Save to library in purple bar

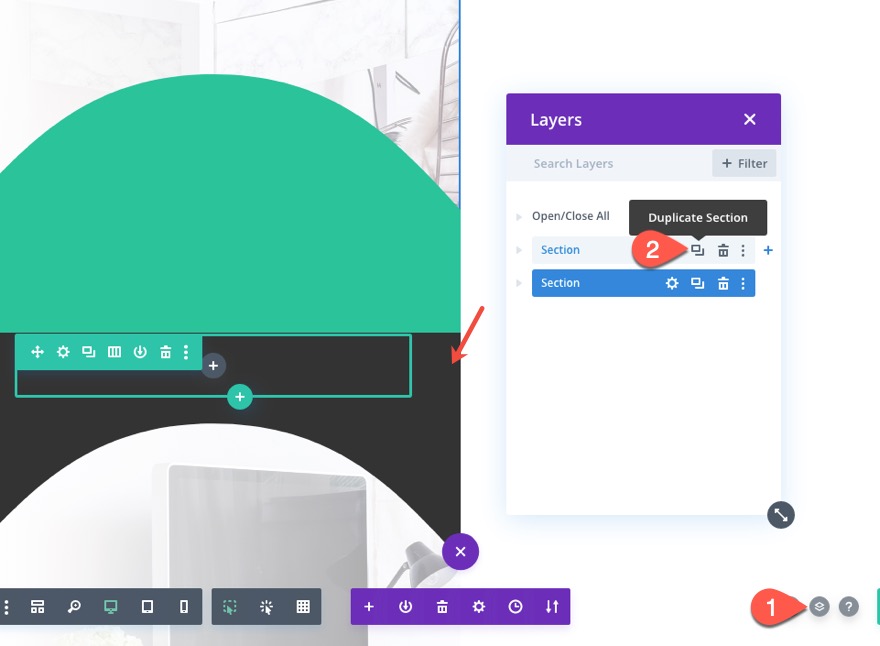click(405, 607)
